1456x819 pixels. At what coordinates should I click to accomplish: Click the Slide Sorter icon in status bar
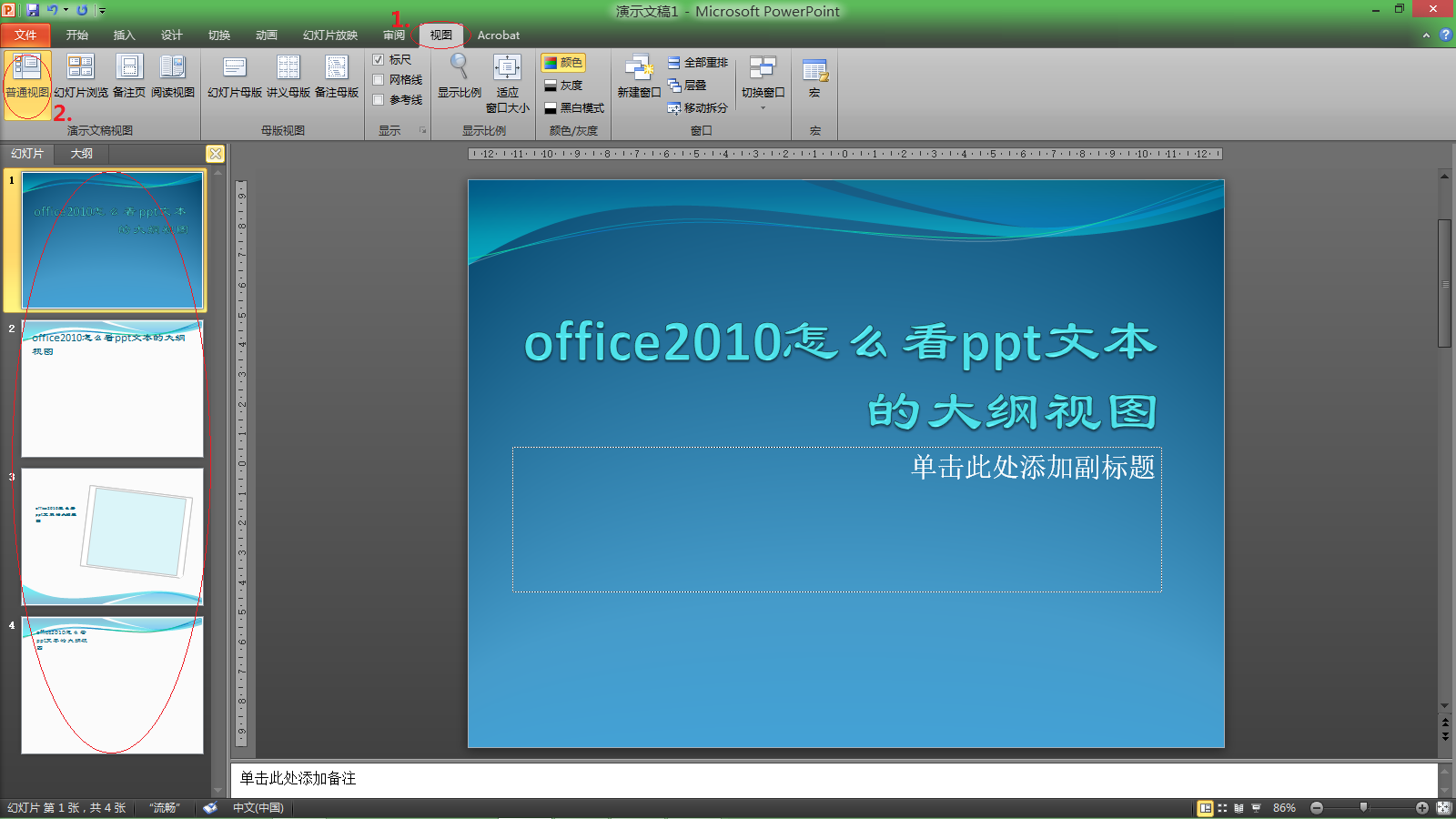coord(1222,808)
